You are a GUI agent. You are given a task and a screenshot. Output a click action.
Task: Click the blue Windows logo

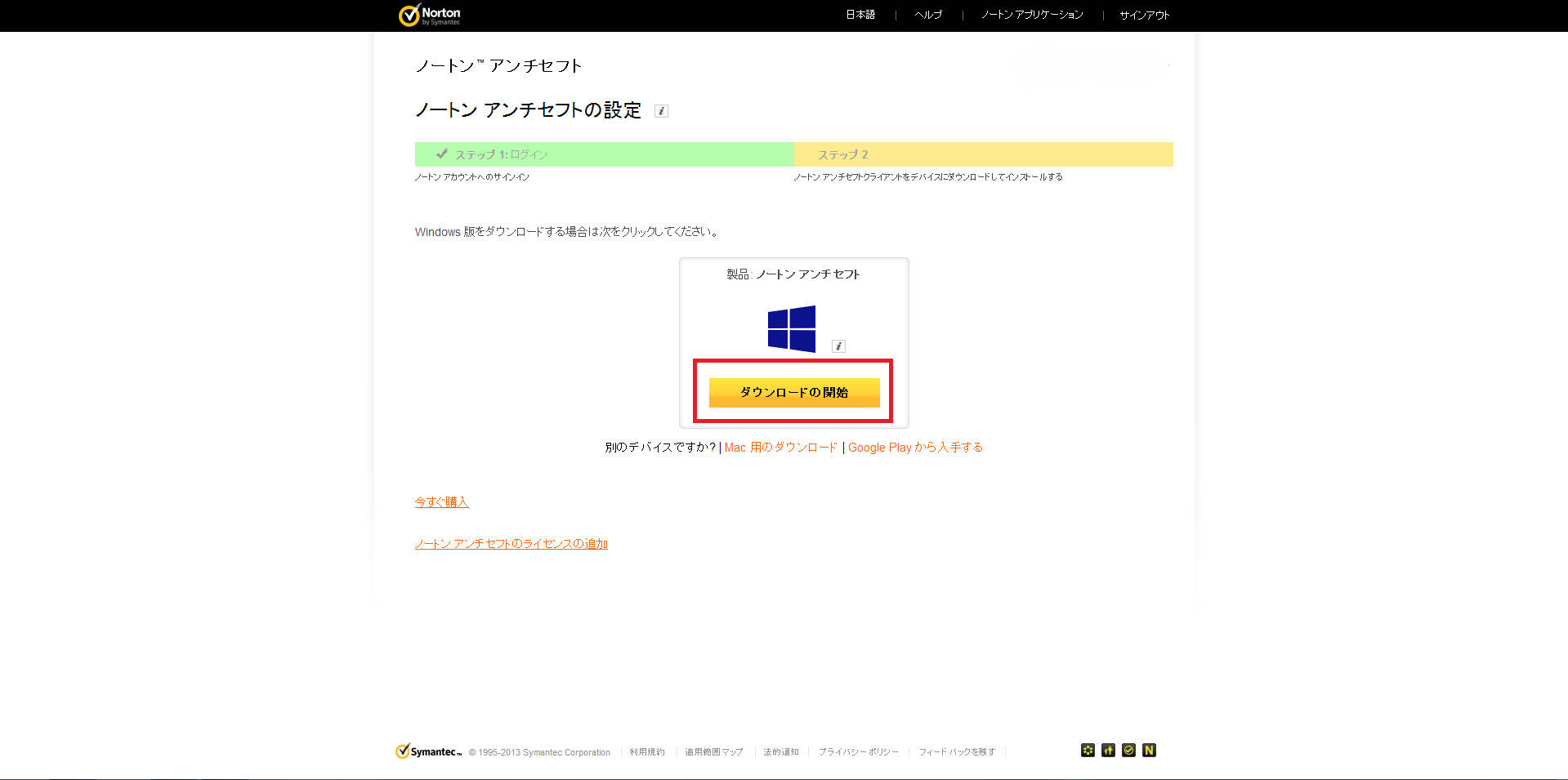pos(792,329)
